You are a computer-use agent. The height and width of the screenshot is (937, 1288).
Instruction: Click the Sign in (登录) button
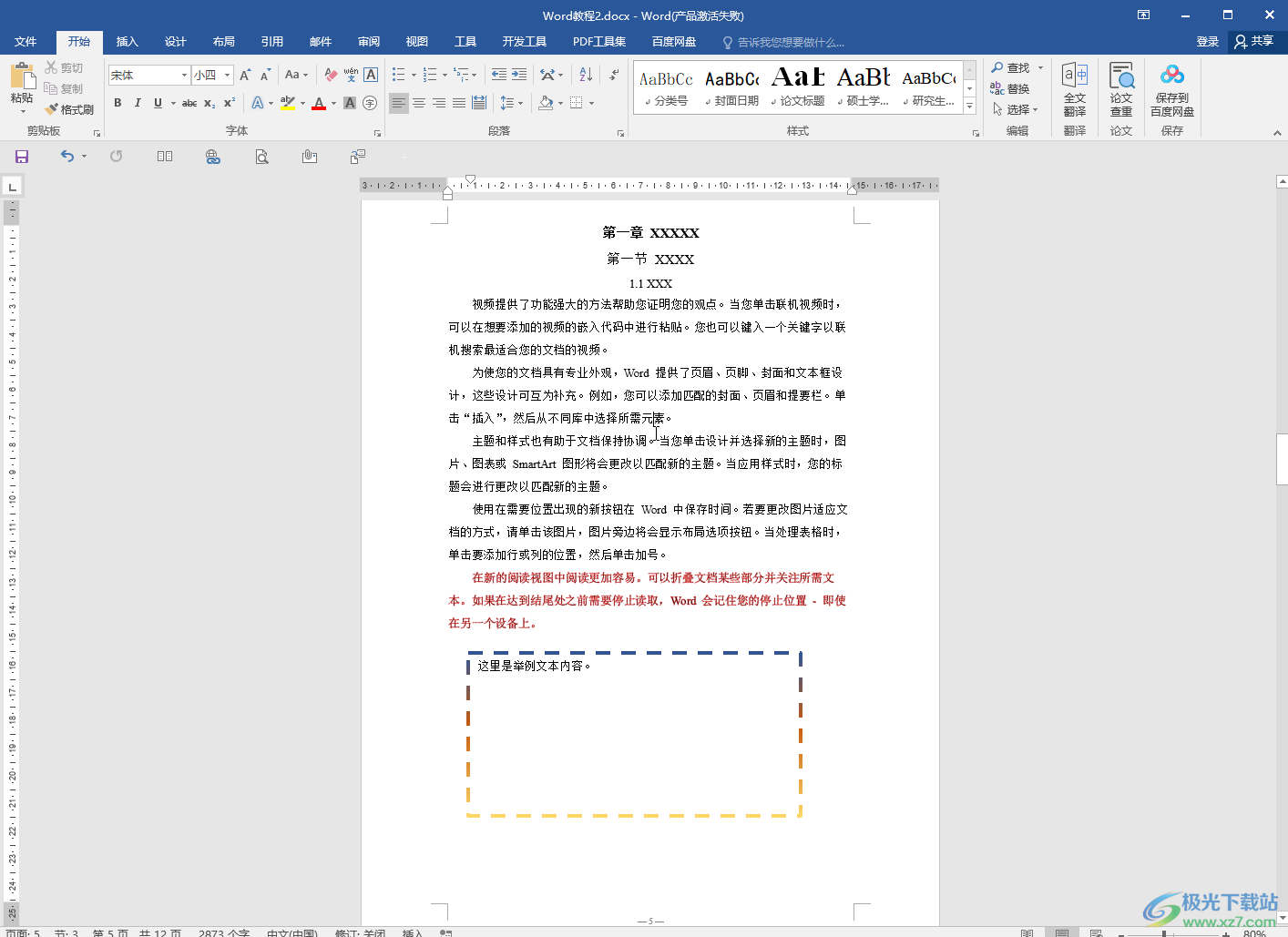(x=1208, y=42)
